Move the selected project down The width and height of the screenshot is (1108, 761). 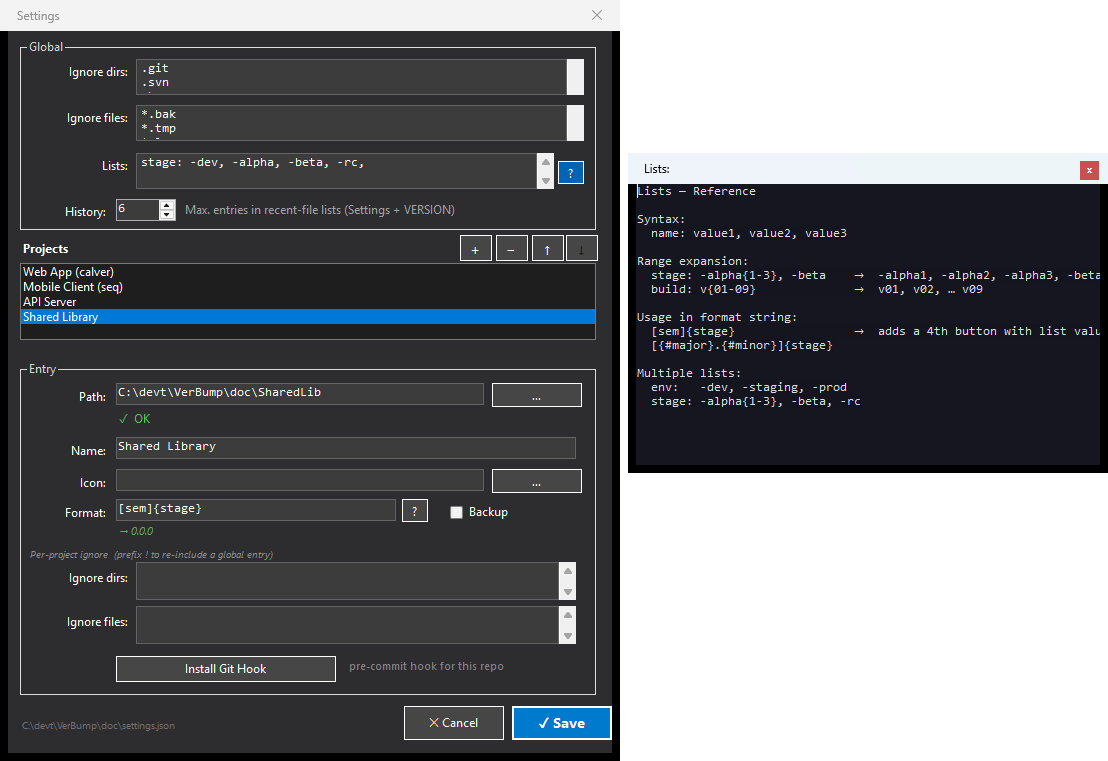582,249
